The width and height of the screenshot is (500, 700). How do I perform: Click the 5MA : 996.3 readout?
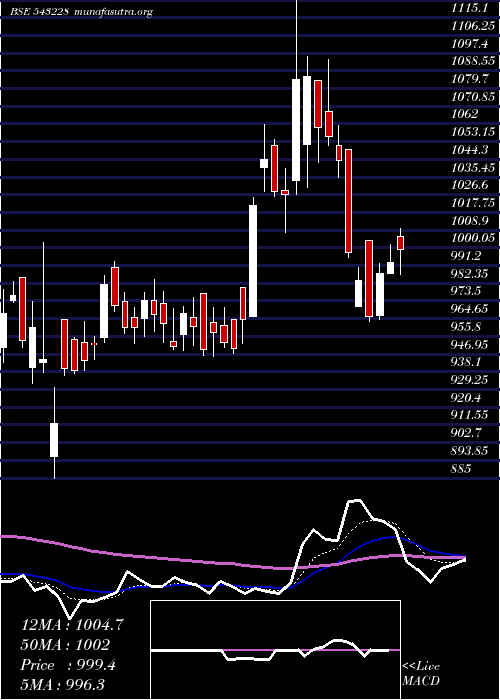(63, 685)
